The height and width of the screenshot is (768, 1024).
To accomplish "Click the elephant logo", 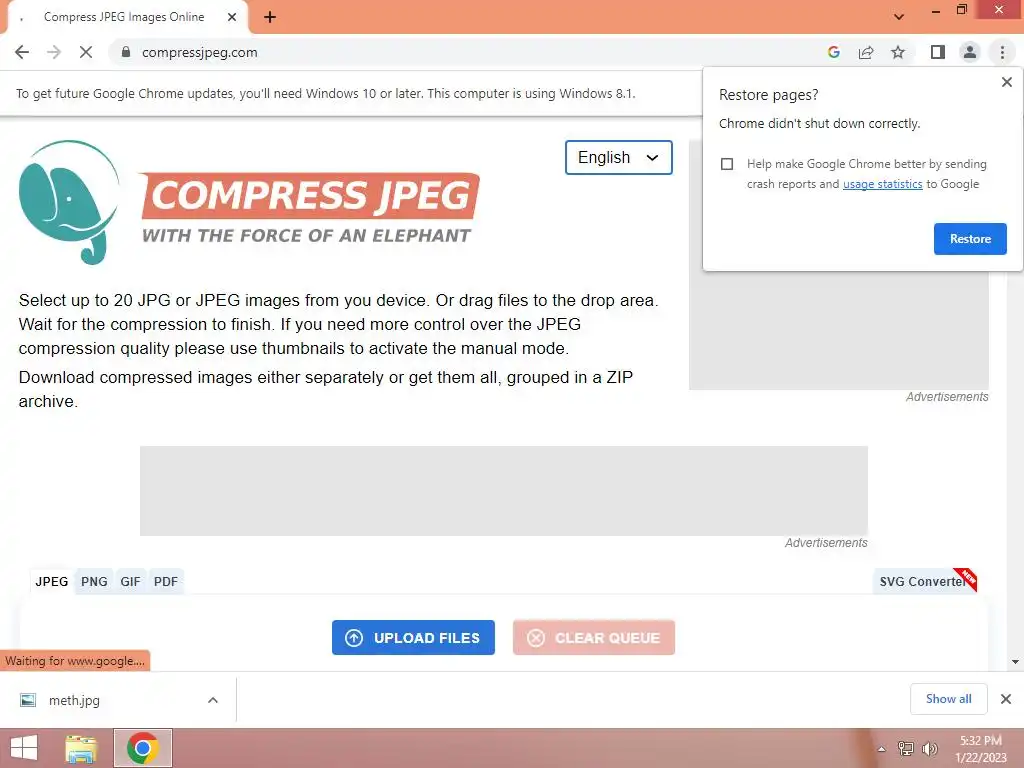I will tap(69, 202).
